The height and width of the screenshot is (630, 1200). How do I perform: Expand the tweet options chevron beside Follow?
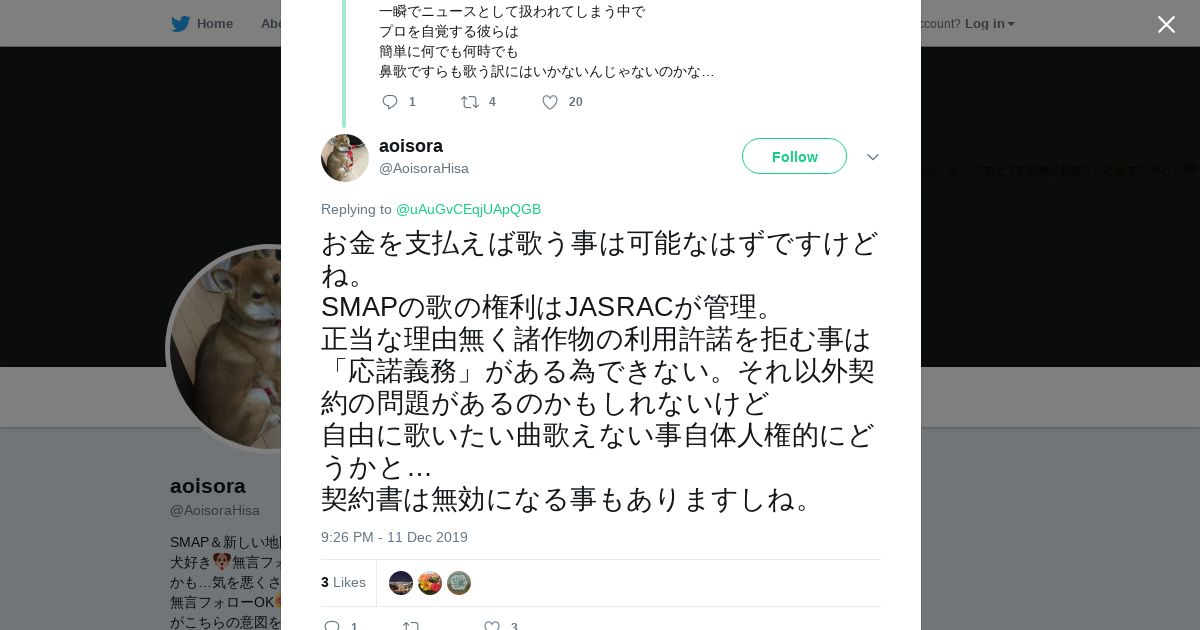[873, 157]
